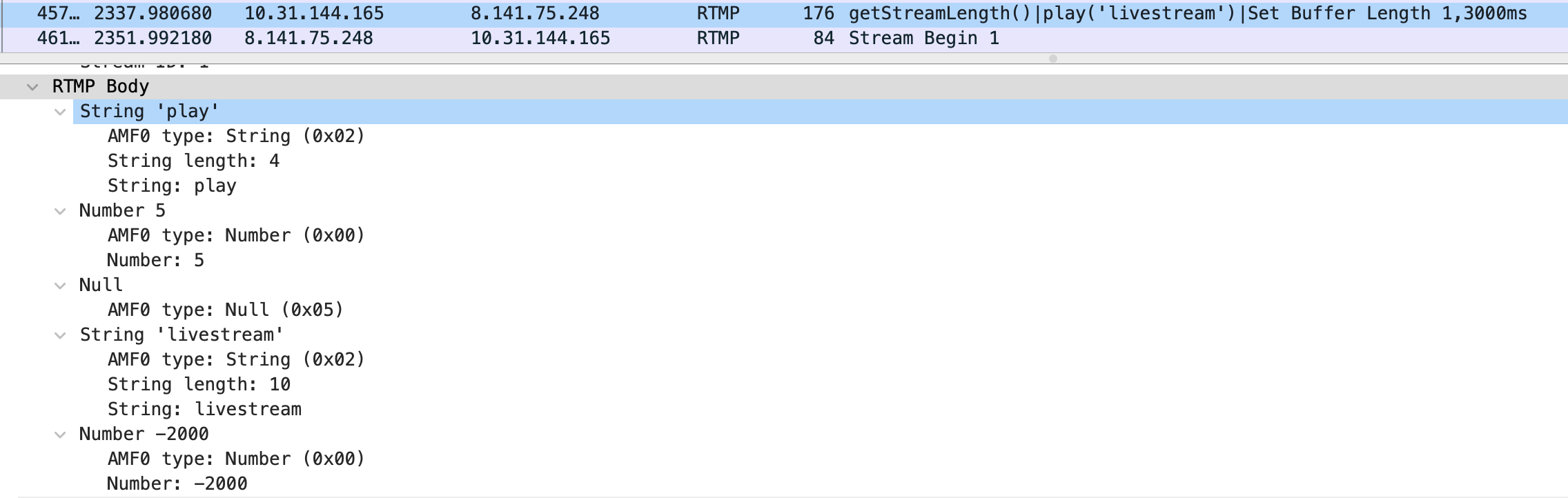1568x498 pixels.
Task: Select the String 'livestream' tree label
Action: [182, 335]
